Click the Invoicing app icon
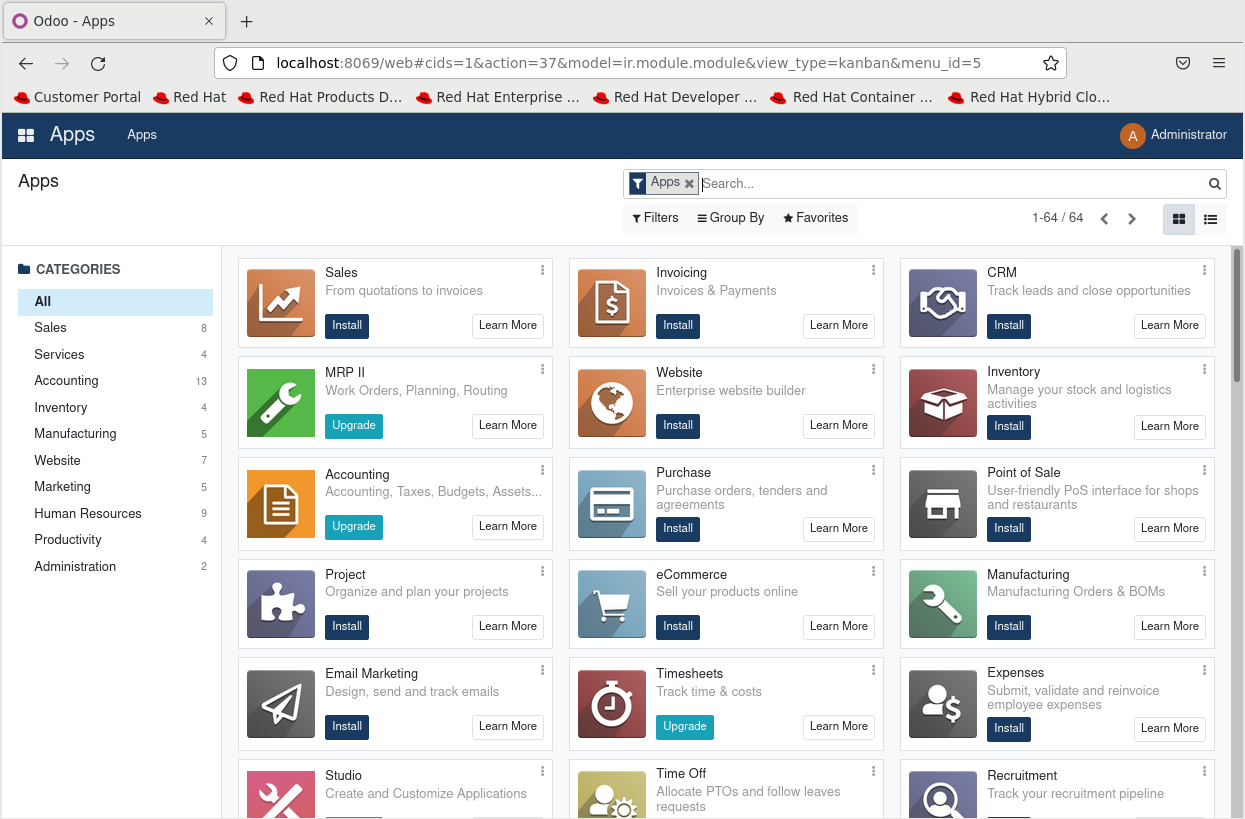The height and width of the screenshot is (819, 1245). pyautogui.click(x=612, y=303)
